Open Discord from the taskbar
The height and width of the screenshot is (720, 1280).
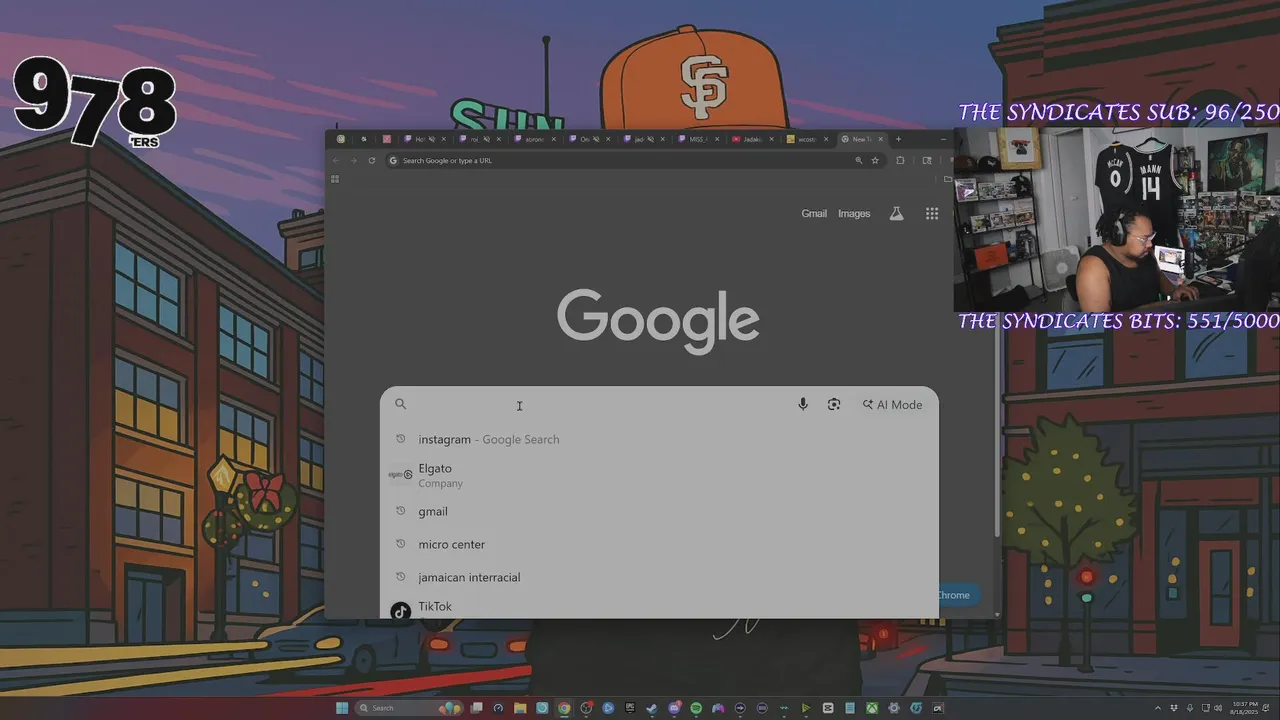[x=675, y=708]
